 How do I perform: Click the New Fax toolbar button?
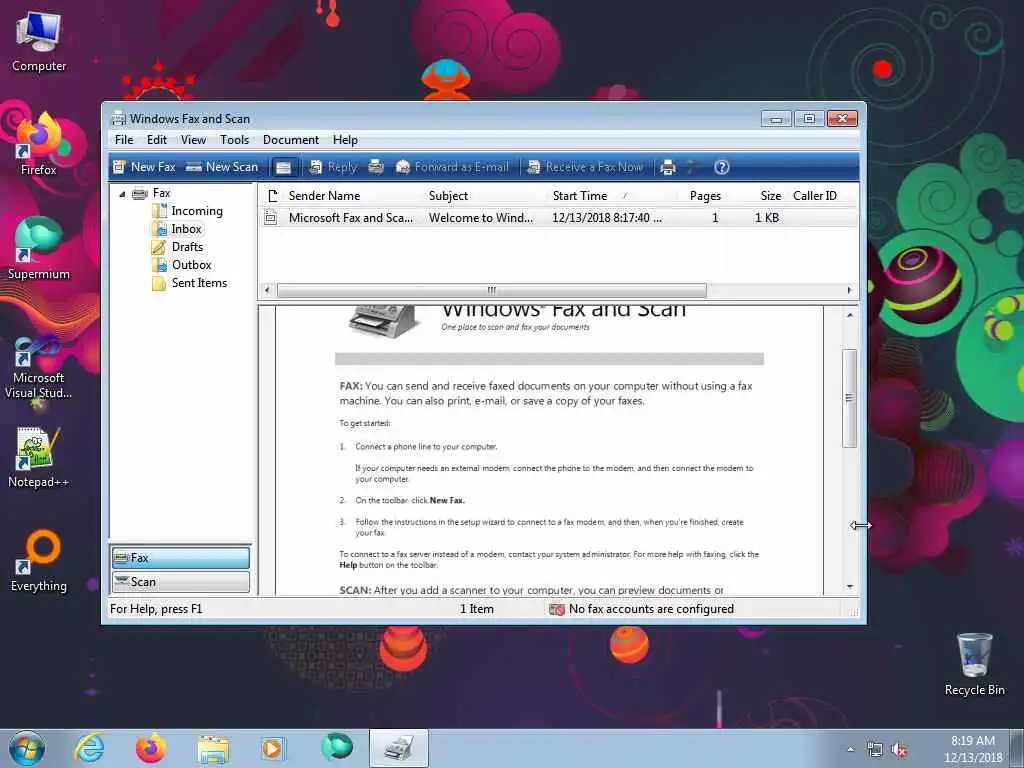pos(144,167)
